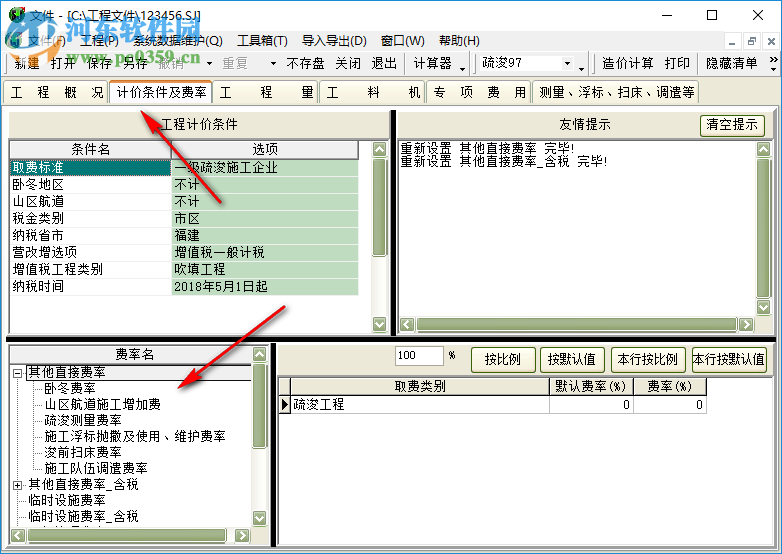Screen dimensions: 782x554
Task: Switch to the 工料机 tab
Action: pos(373,92)
